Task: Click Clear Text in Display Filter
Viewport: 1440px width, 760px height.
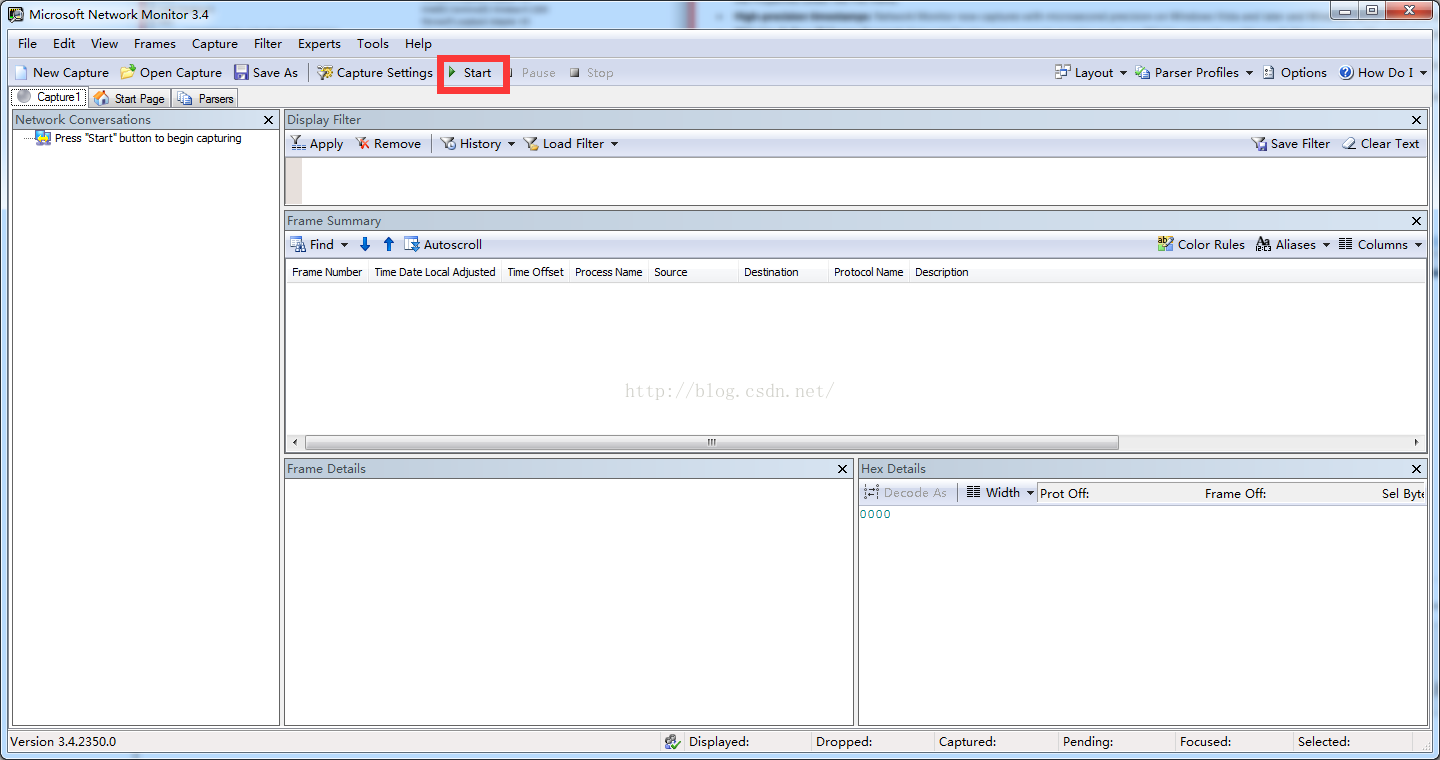Action: click(1380, 144)
